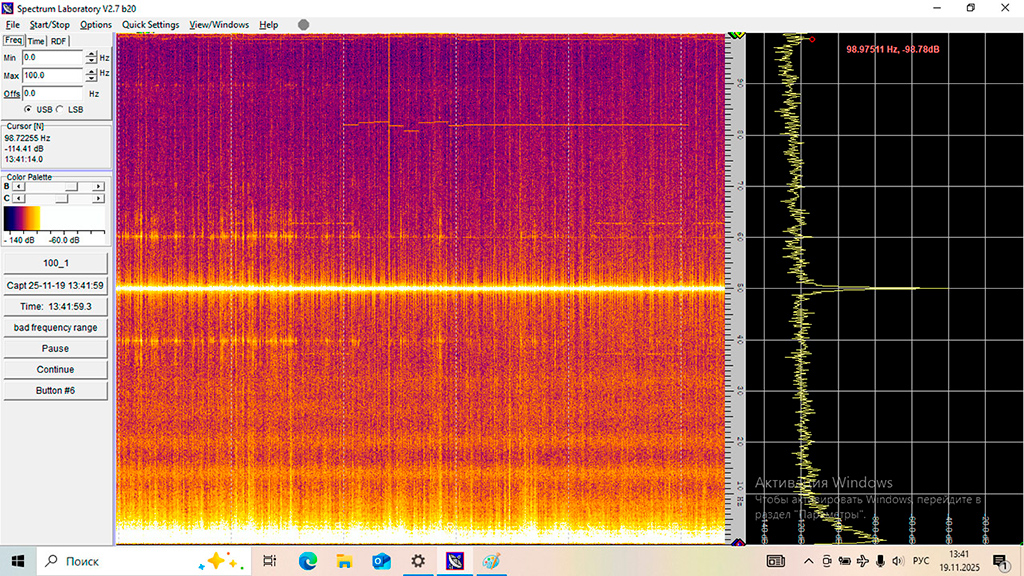
Task: Switch to the Time tab
Action: click(35, 41)
